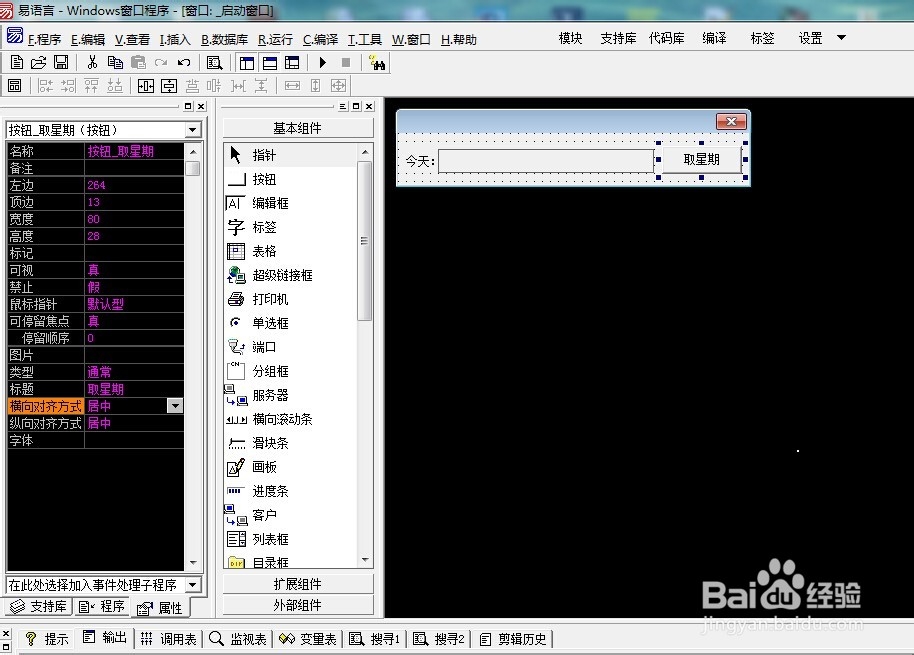Click the New file toolbar icon
The image size is (914, 655).
pyautogui.click(x=17, y=62)
